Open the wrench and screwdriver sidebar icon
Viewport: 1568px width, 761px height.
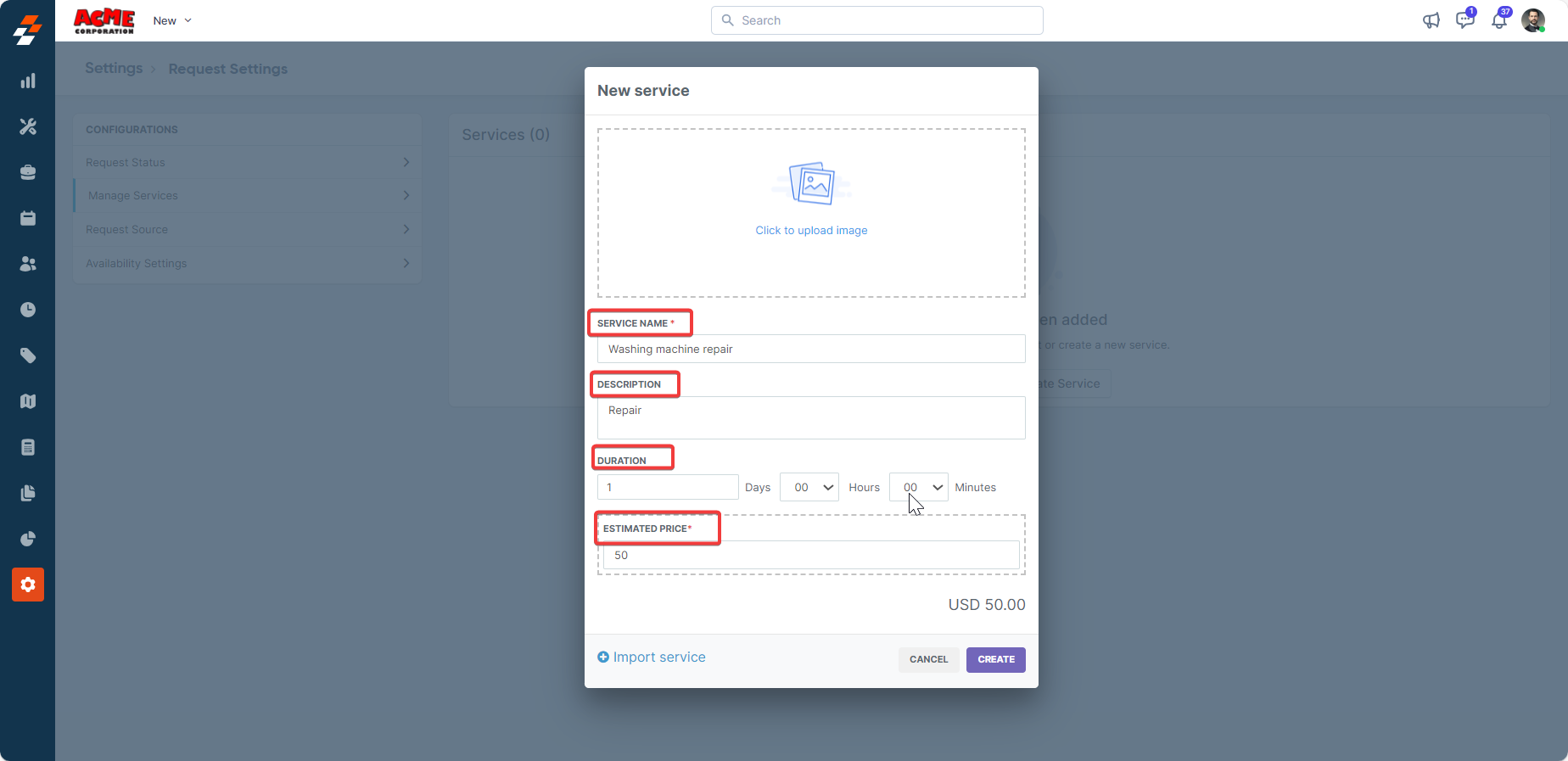(x=28, y=126)
